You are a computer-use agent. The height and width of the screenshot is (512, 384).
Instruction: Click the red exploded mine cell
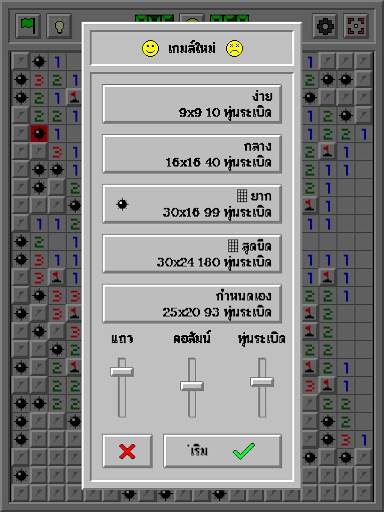click(x=39, y=133)
